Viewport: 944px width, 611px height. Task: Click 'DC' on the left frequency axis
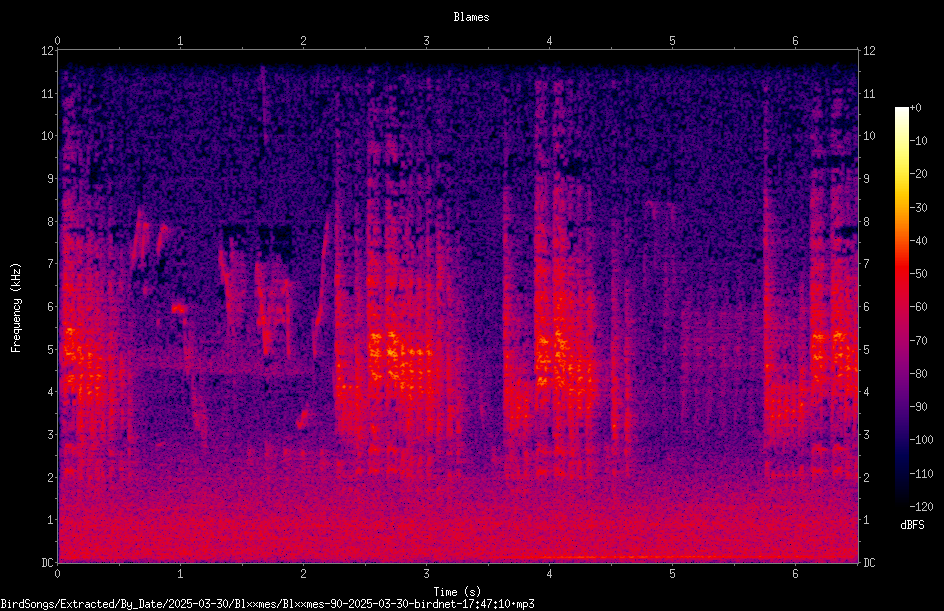pyautogui.click(x=47, y=562)
